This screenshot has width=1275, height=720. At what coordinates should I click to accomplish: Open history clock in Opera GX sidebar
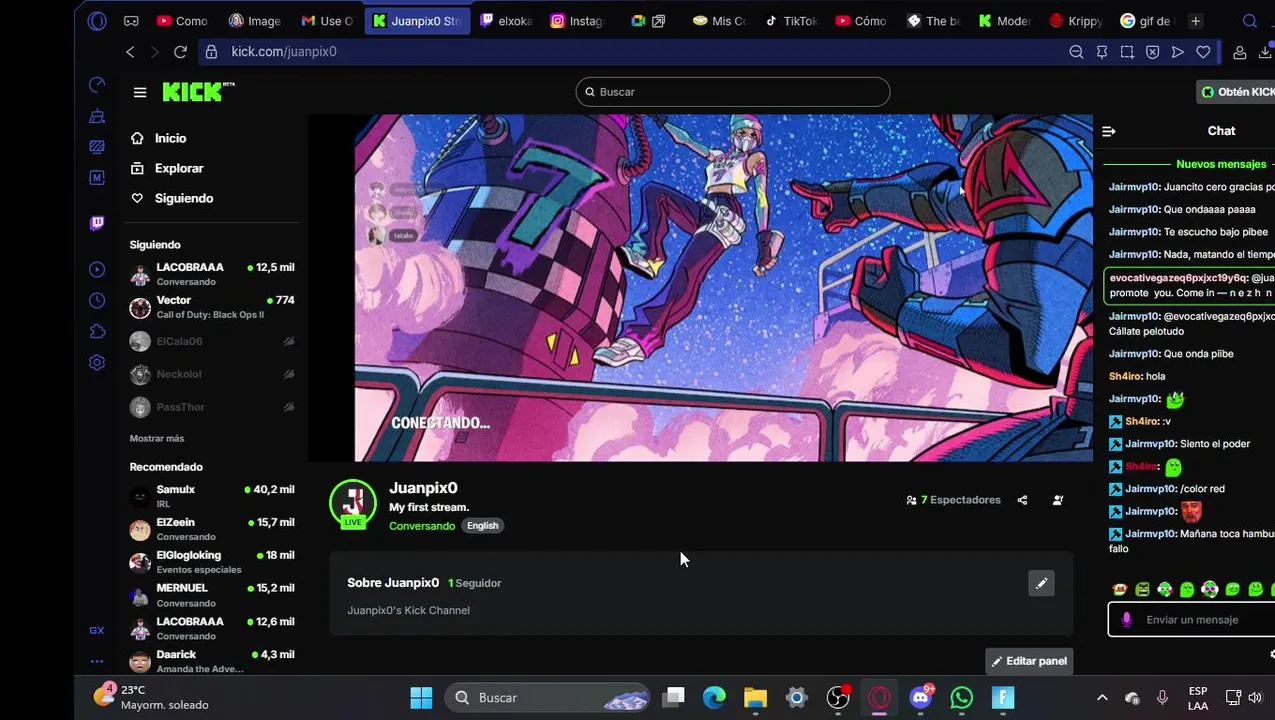pyautogui.click(x=97, y=300)
